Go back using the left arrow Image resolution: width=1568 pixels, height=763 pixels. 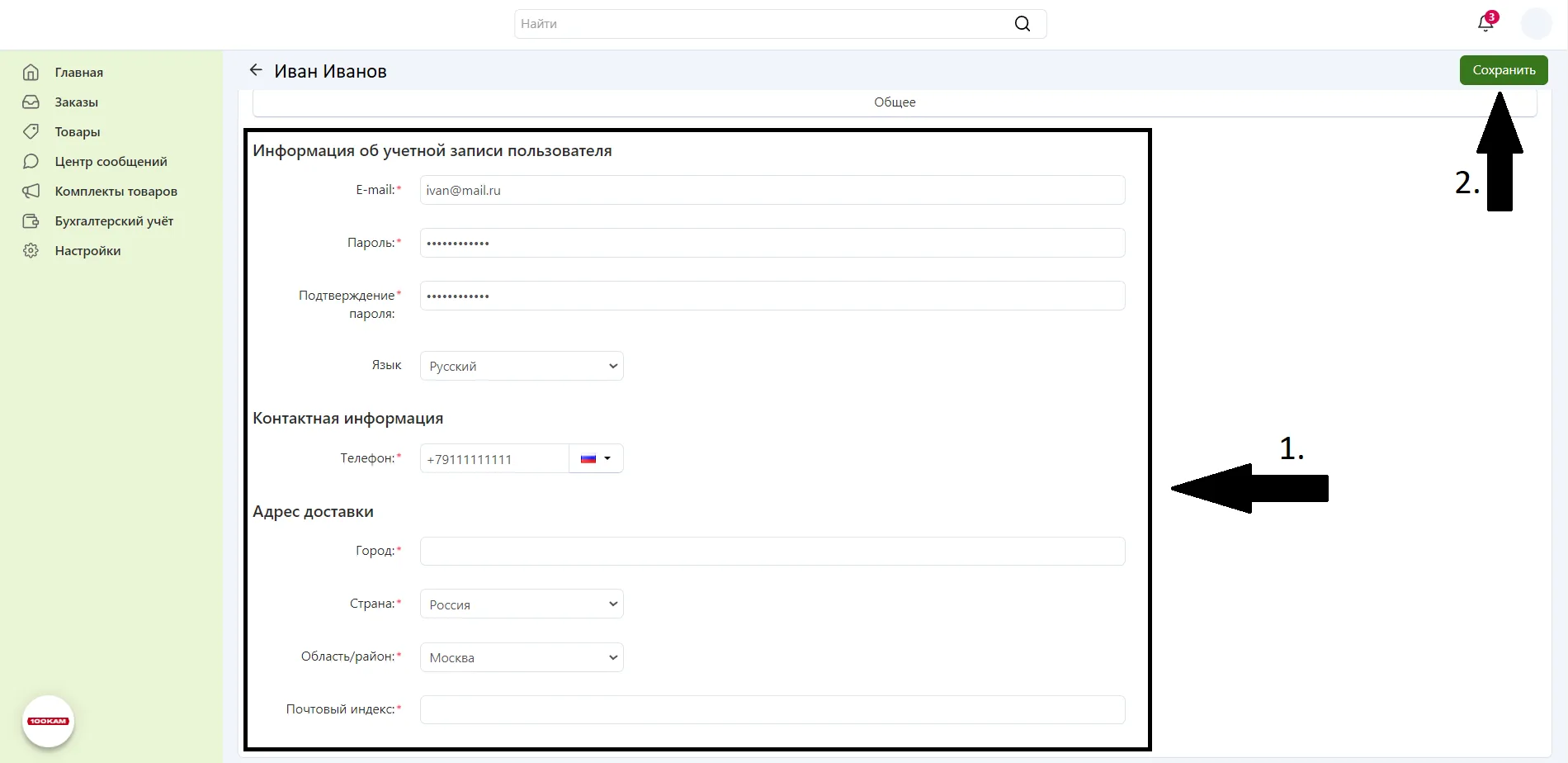(x=256, y=70)
